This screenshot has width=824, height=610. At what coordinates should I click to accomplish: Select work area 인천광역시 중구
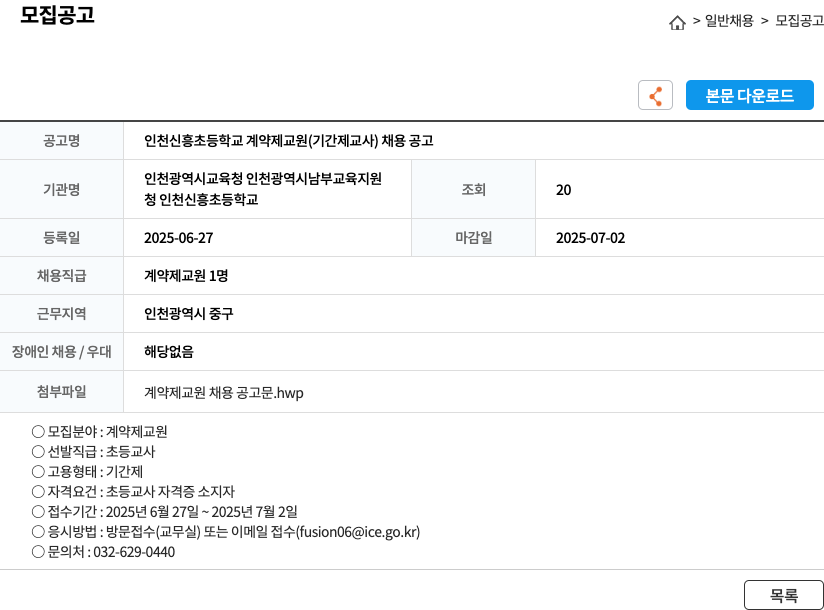[189, 314]
